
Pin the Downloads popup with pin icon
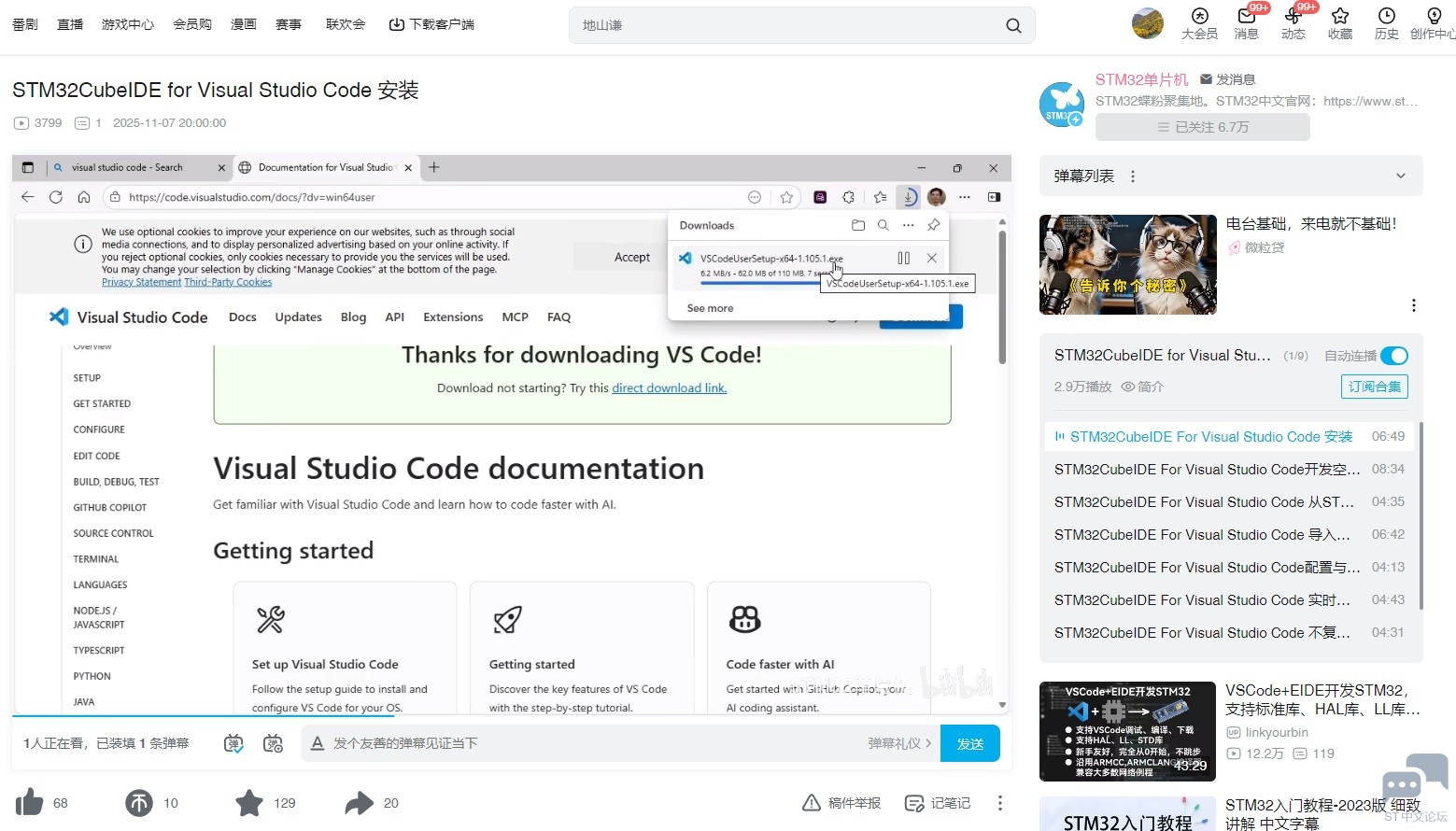[x=933, y=225]
